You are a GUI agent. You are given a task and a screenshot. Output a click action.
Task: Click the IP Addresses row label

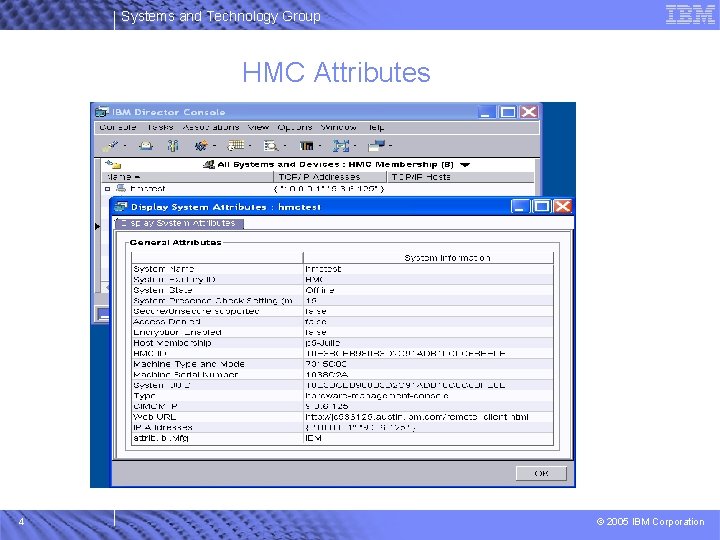click(x=163, y=428)
